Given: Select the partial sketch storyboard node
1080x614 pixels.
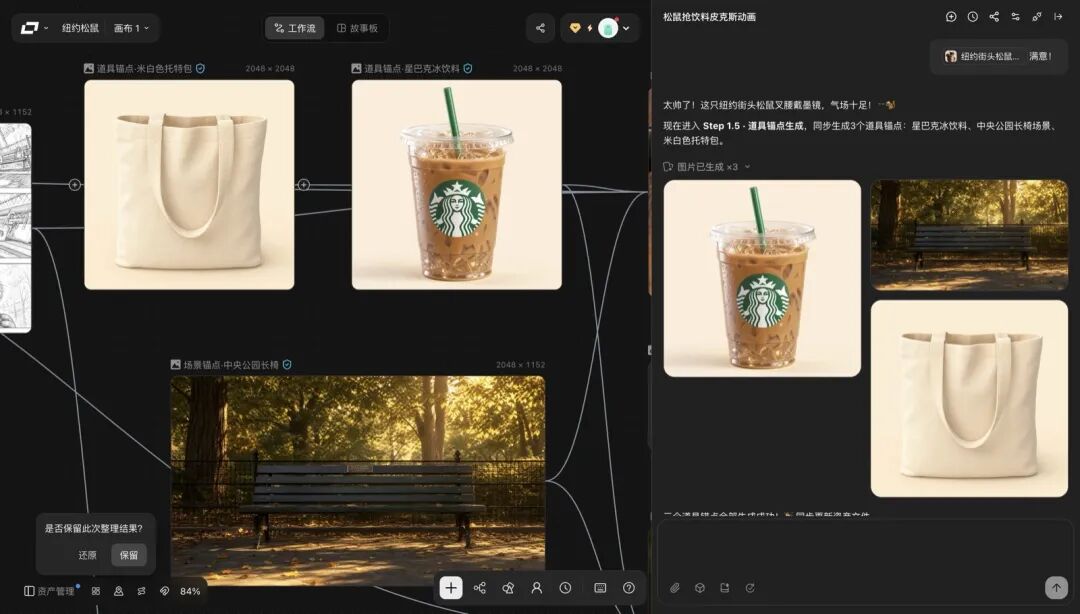Looking at the screenshot, I should (x=15, y=228).
